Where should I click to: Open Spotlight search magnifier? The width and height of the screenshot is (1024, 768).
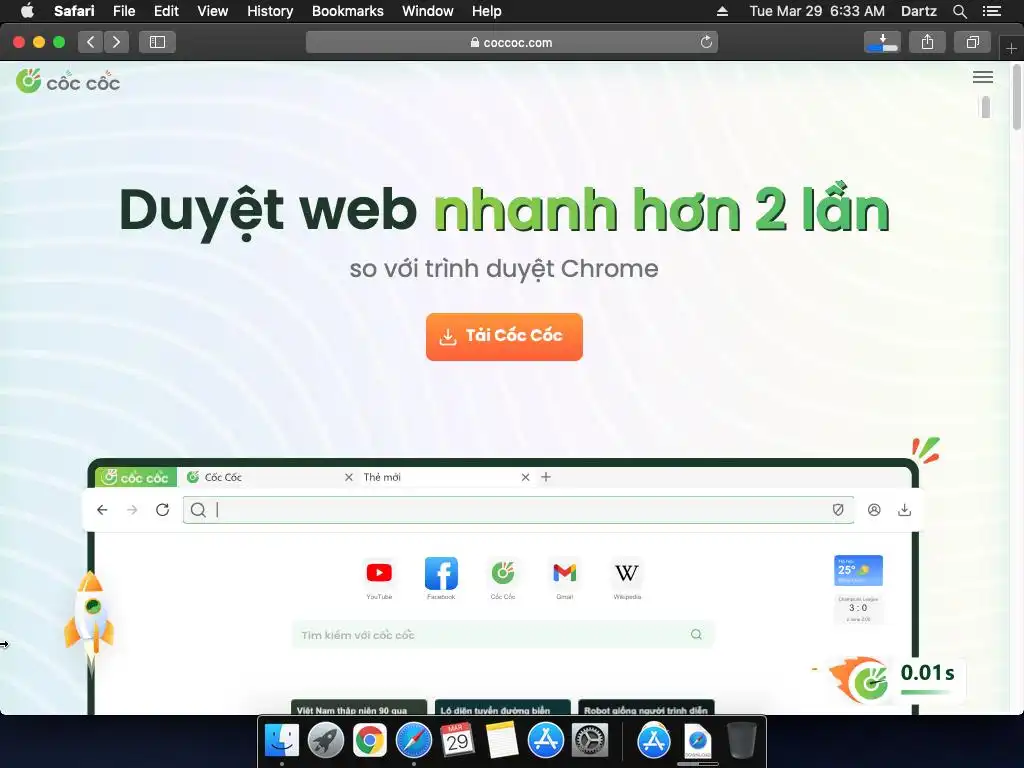point(959,11)
